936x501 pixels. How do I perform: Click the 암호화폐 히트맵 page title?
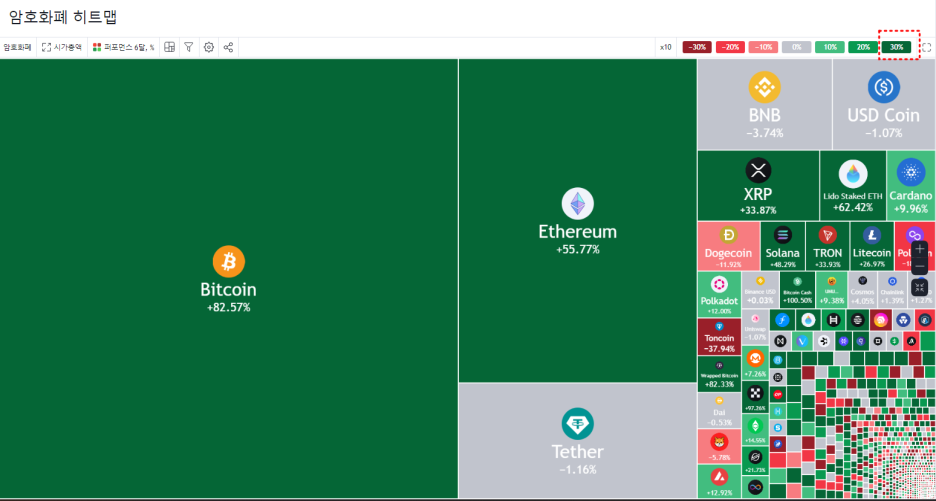pos(63,17)
